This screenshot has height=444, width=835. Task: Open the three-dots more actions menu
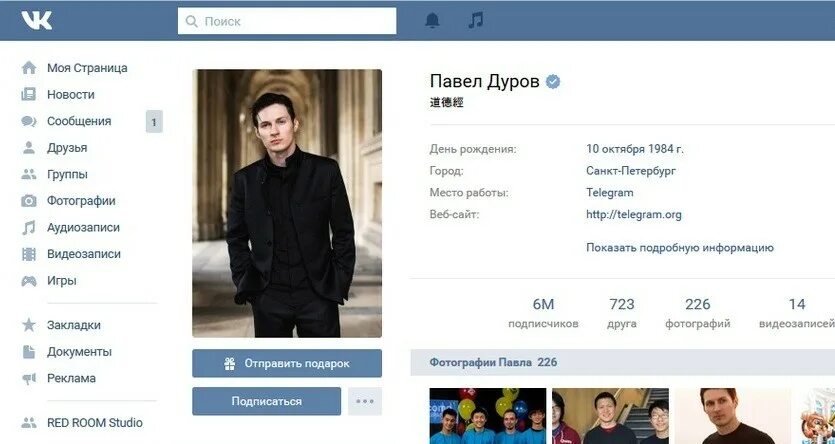365,401
